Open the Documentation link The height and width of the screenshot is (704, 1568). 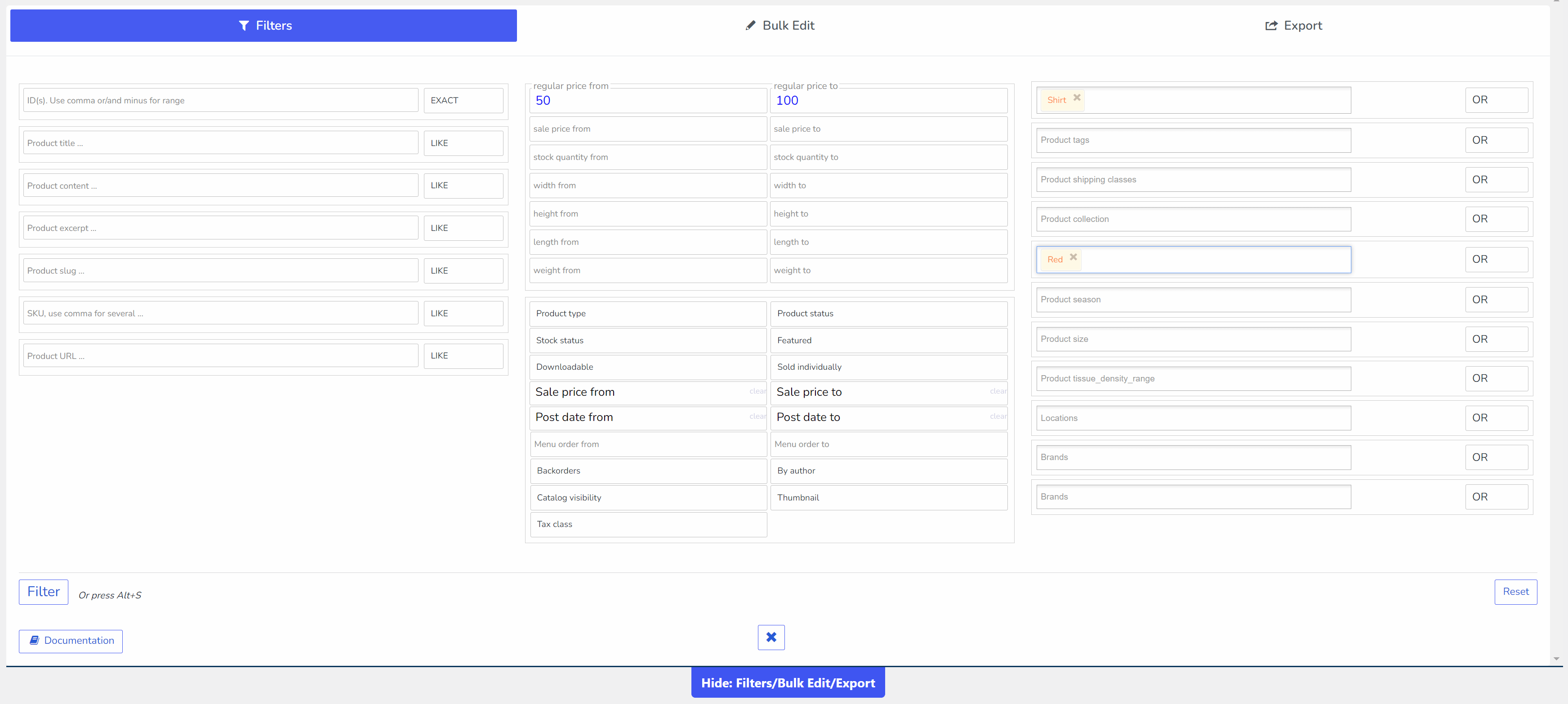(x=71, y=641)
